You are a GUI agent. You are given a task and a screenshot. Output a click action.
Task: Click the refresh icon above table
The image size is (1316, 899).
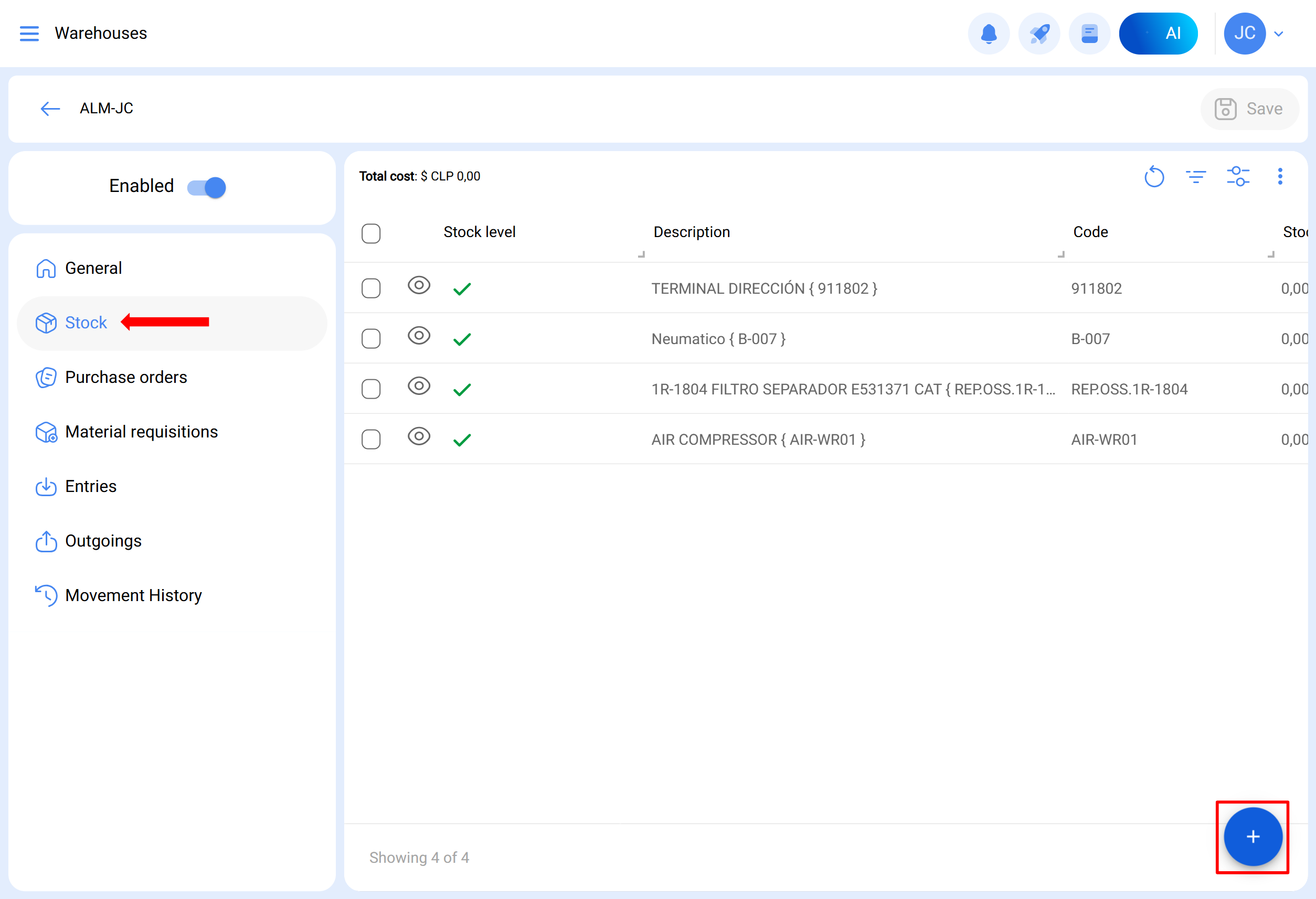1153,177
